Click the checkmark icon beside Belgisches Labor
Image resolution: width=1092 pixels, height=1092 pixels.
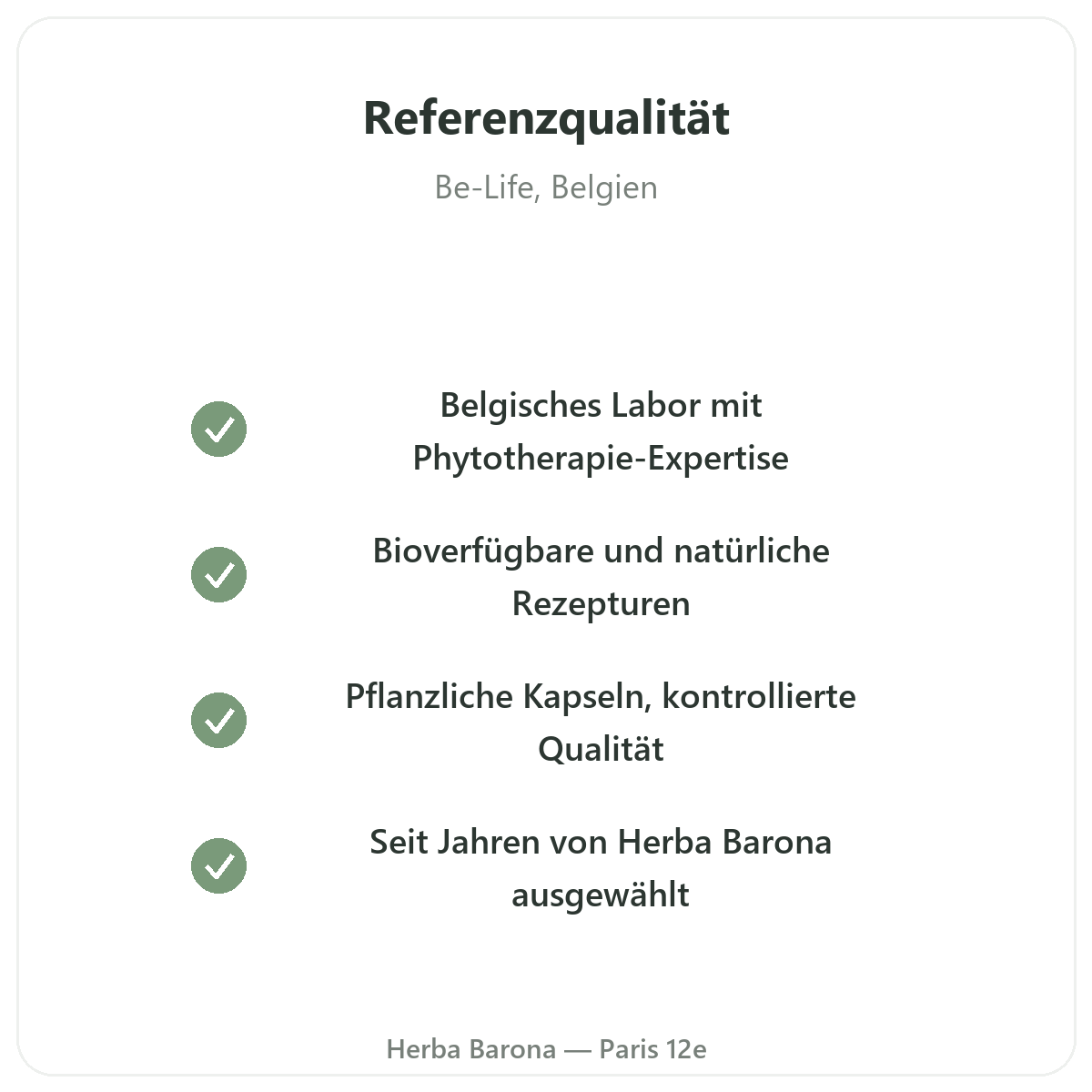pyautogui.click(x=218, y=429)
